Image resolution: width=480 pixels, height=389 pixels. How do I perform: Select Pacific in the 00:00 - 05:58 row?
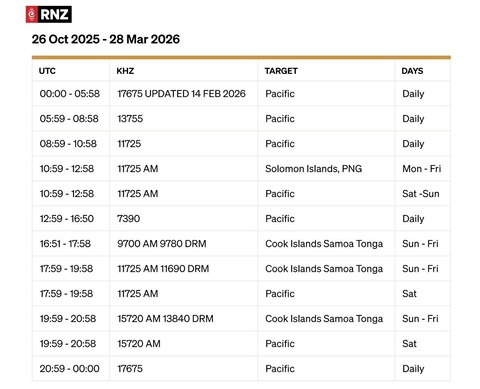click(280, 94)
